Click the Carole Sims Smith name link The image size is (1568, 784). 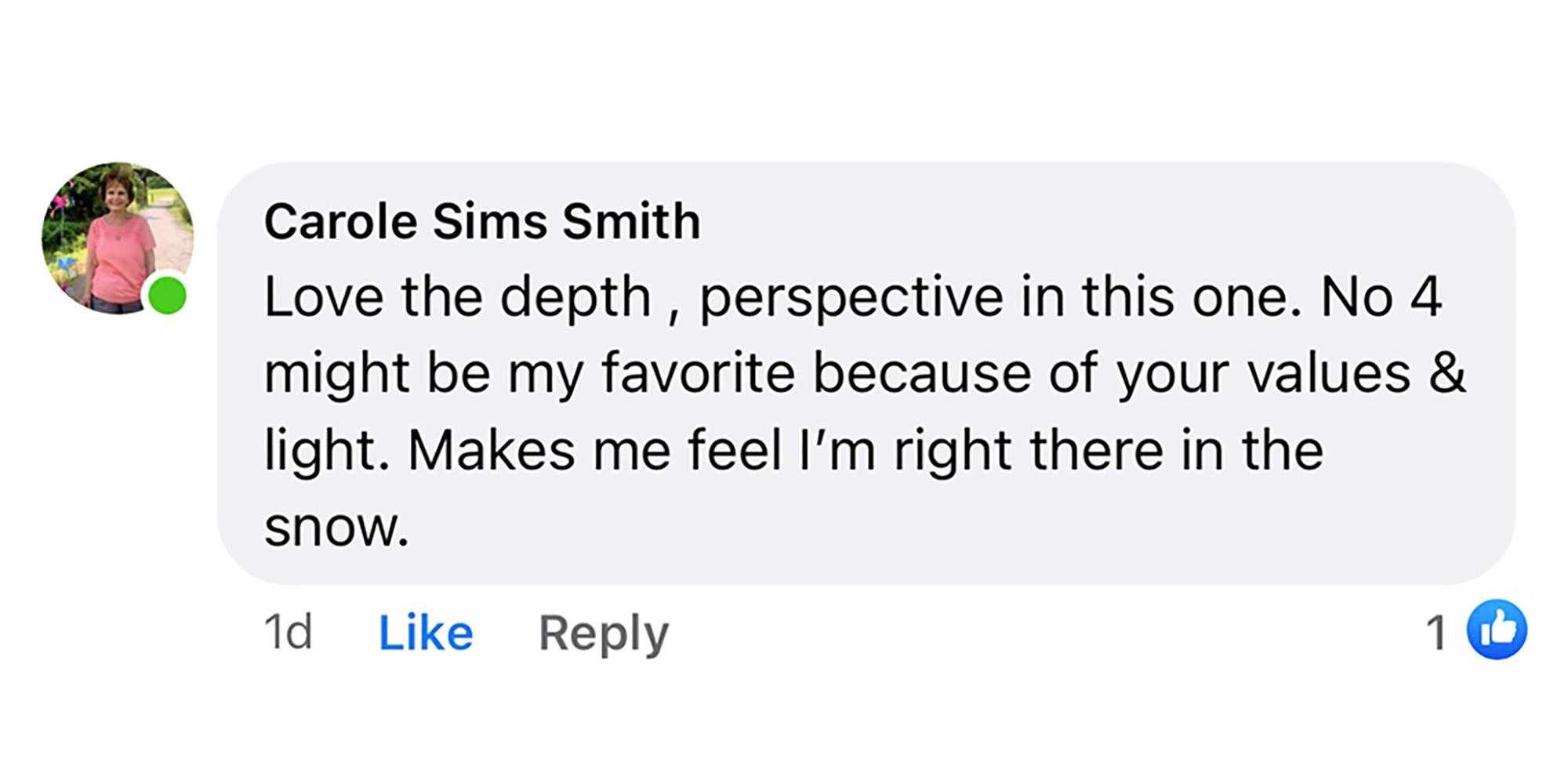pyautogui.click(x=481, y=221)
